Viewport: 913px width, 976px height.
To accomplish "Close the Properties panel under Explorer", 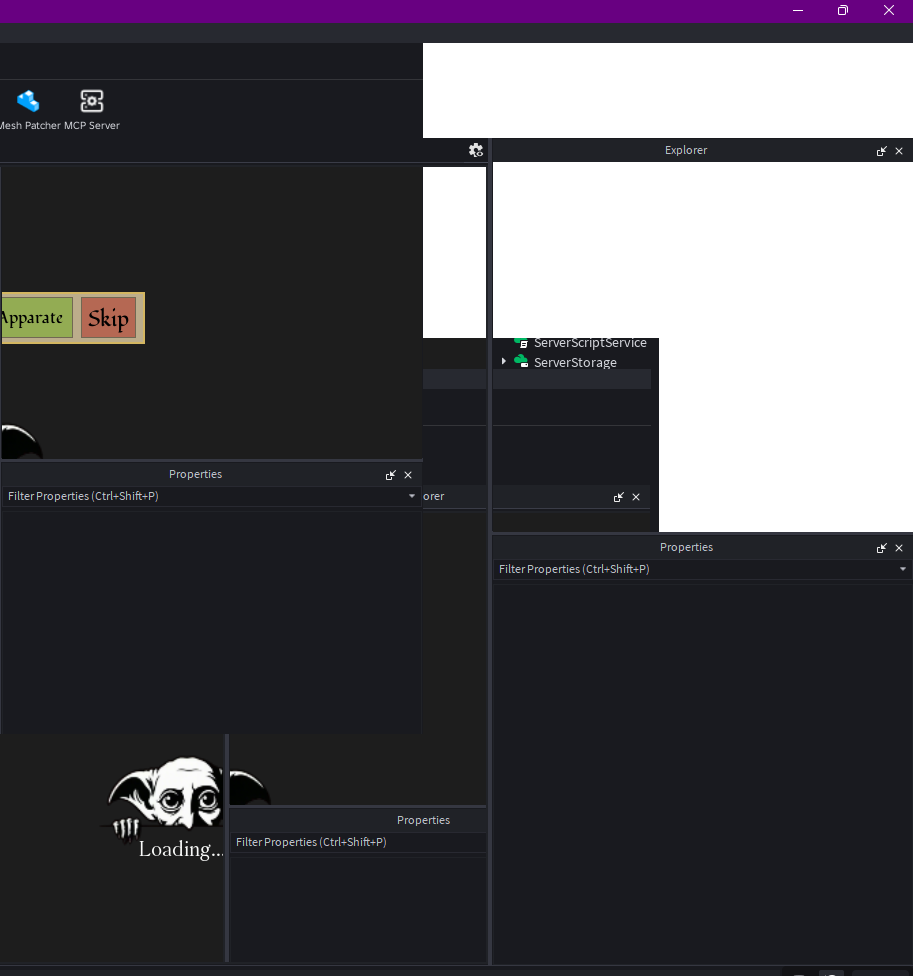I will 899,548.
